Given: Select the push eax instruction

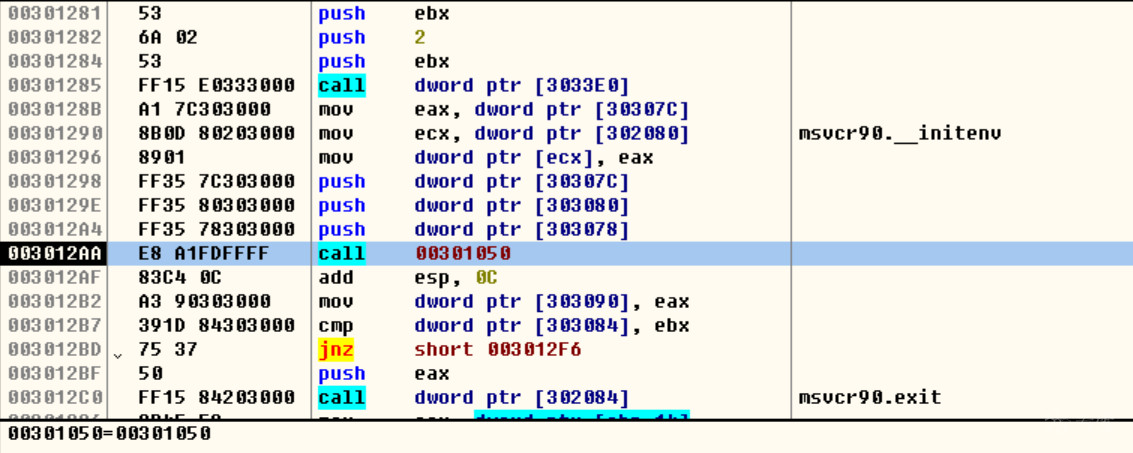Looking at the screenshot, I should click(384, 374).
